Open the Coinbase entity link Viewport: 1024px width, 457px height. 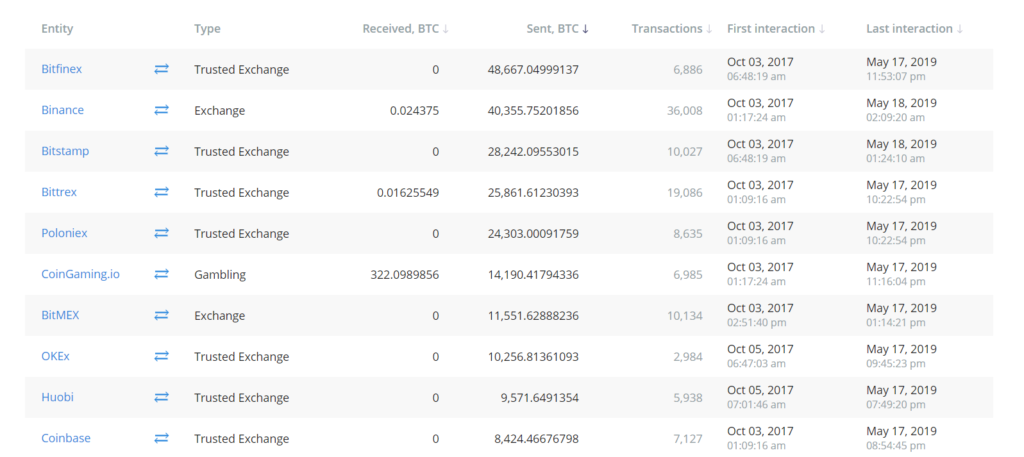point(66,439)
